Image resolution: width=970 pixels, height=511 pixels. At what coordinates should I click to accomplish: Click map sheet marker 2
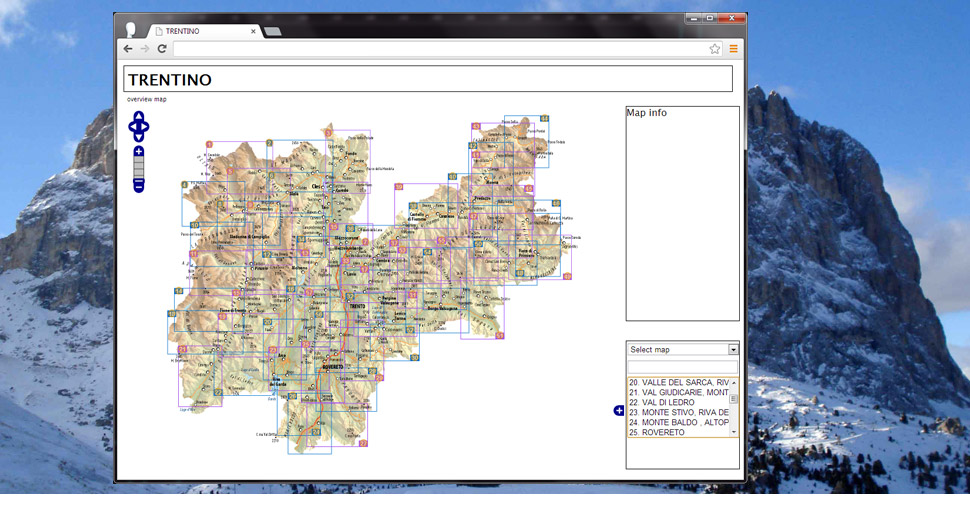click(269, 143)
